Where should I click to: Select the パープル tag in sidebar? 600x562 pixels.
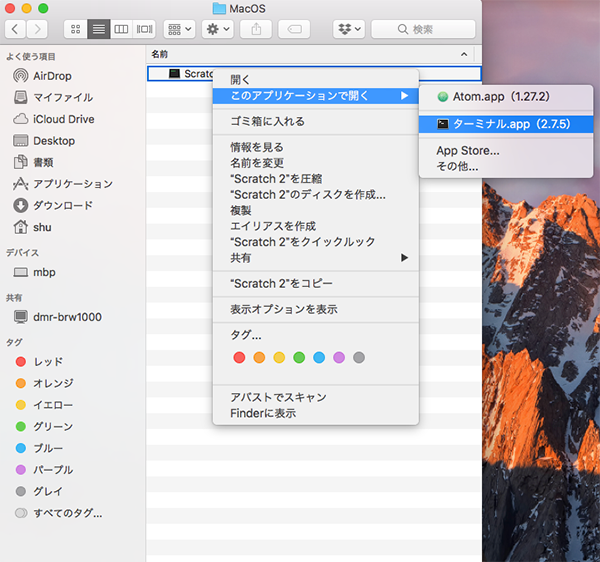pyautogui.click(x=44, y=470)
